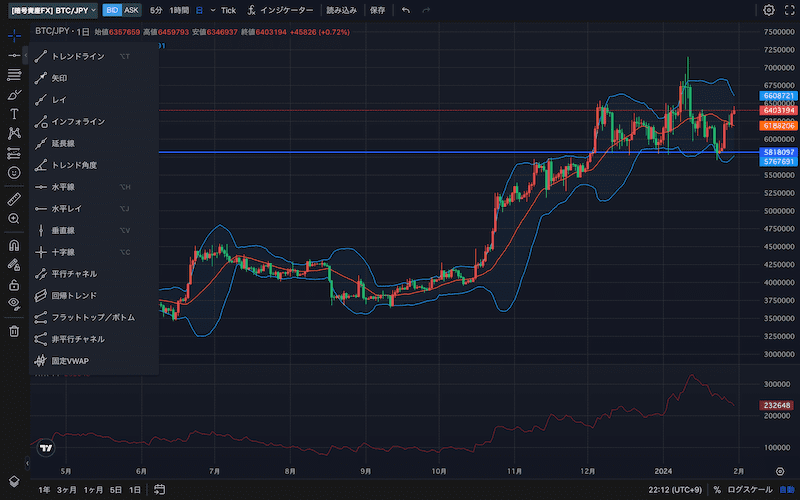Choose 延長線 from the drawing menu
This screenshot has height=500, width=800.
click(x=94, y=143)
